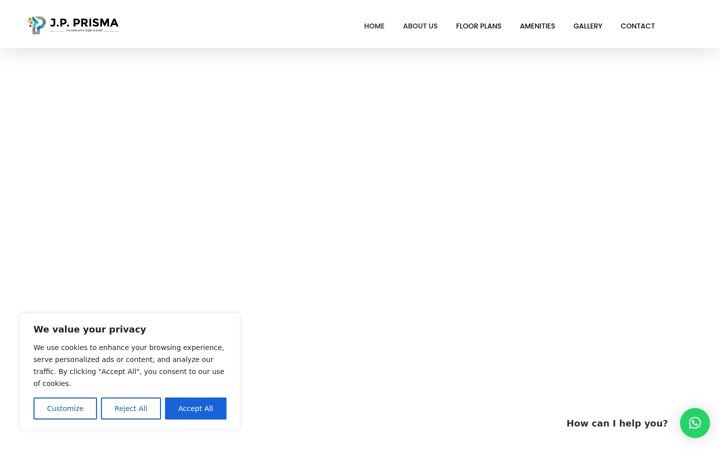Reject all cookies

click(x=131, y=408)
